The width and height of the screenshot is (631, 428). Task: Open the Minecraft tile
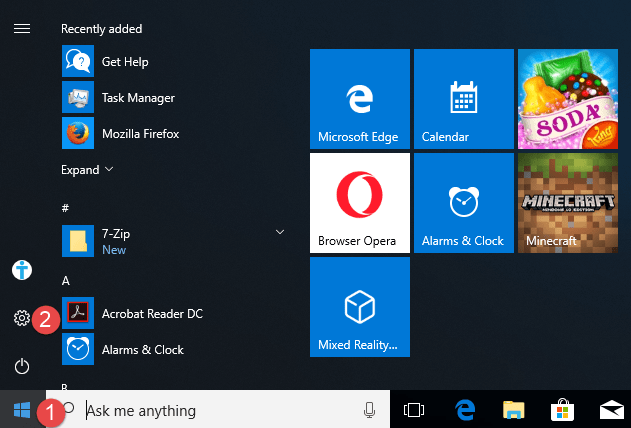pyautogui.click(x=567, y=202)
